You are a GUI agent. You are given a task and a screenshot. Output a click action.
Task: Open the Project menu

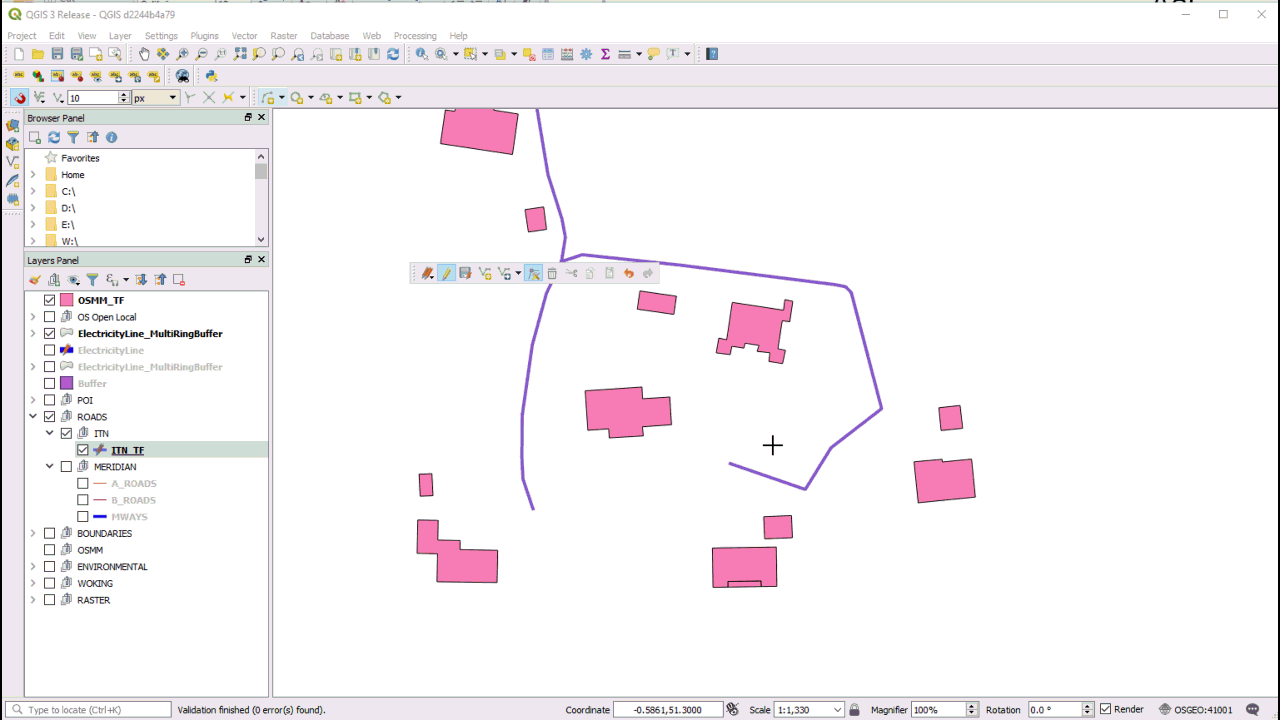(x=22, y=36)
